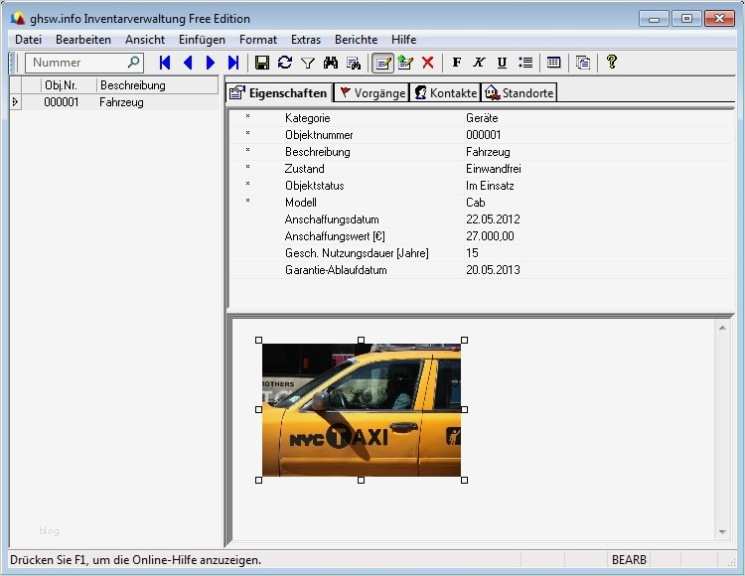Viewport: 745px width, 576px height.
Task: Switch to the Vorgänge tab
Action: [x=372, y=93]
